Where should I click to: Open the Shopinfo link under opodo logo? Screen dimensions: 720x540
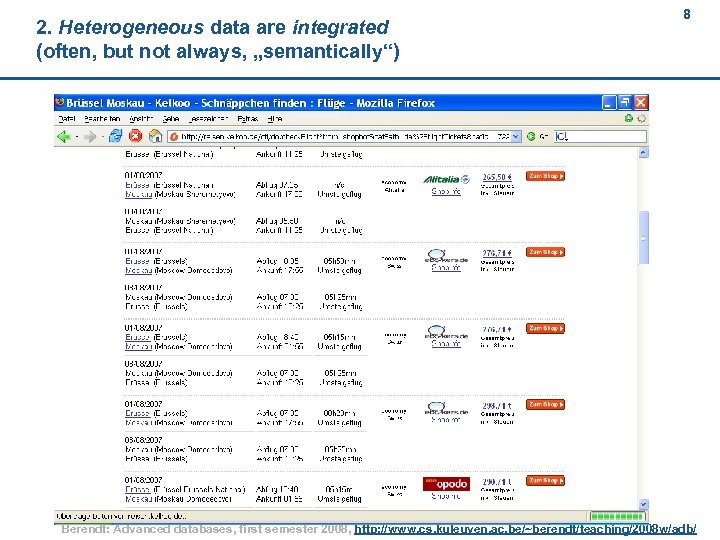point(446,496)
